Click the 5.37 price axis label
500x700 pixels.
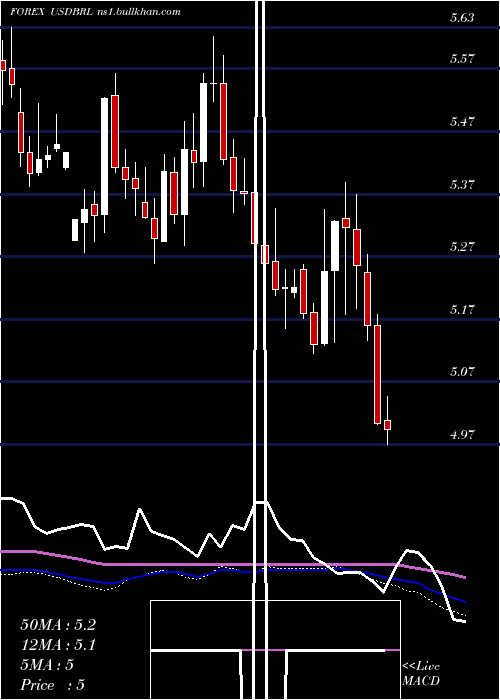tap(462, 184)
